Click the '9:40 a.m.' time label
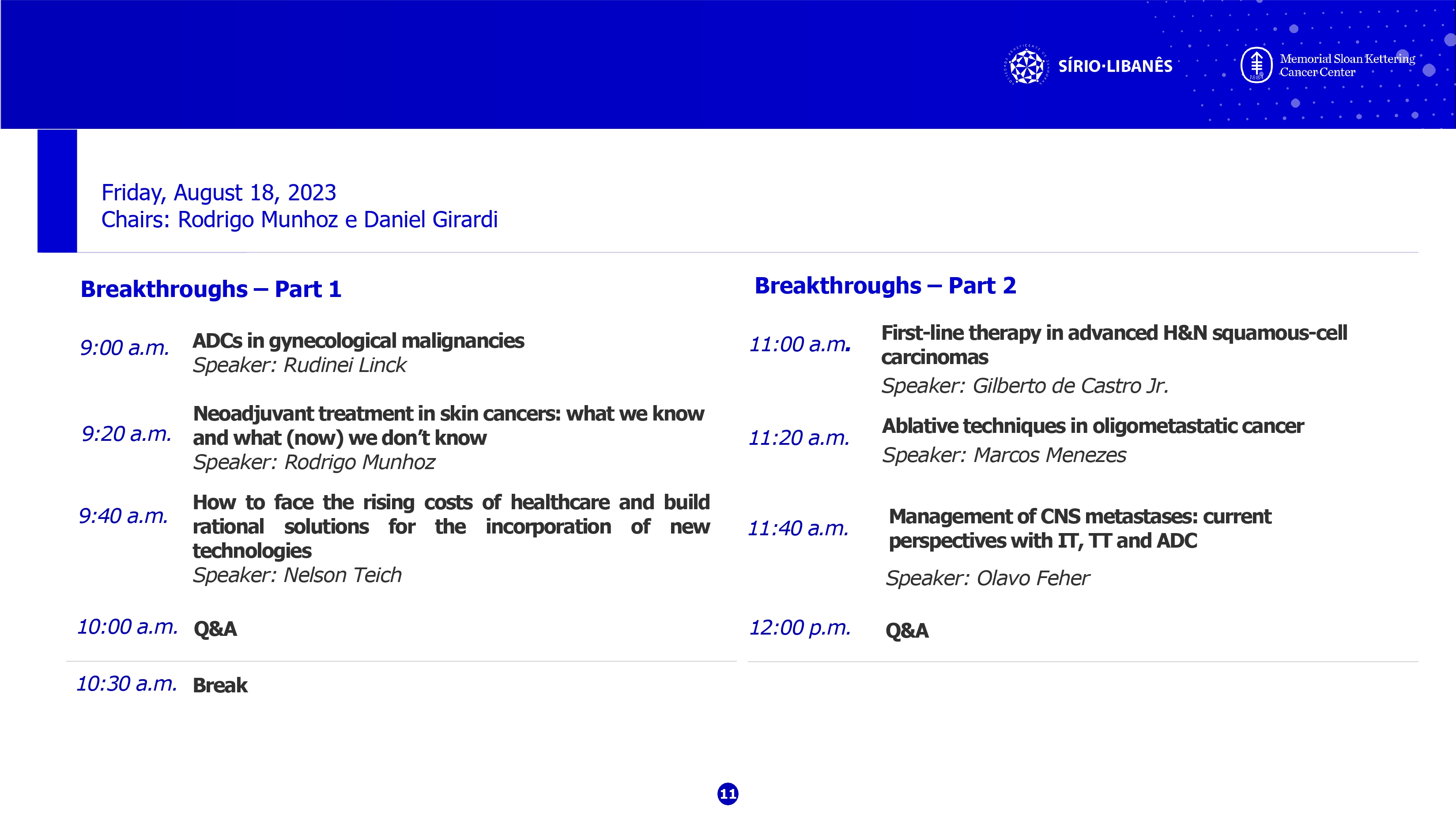This screenshot has width=1456, height=819. click(x=123, y=516)
